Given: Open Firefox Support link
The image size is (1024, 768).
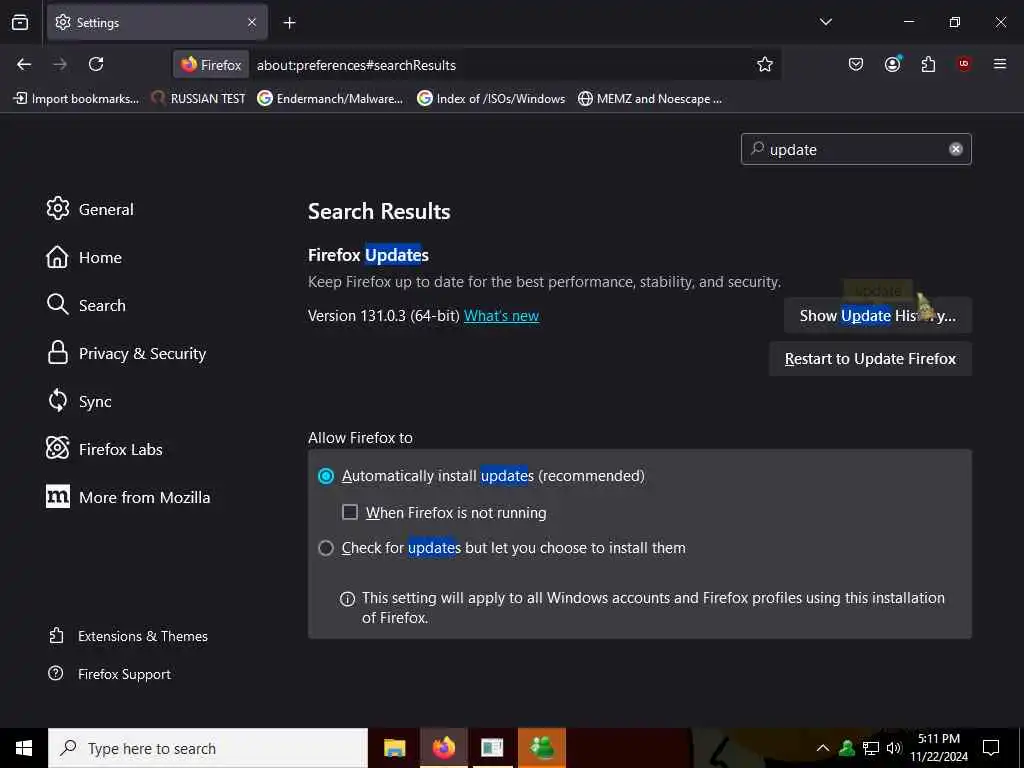Looking at the screenshot, I should coord(110,674).
